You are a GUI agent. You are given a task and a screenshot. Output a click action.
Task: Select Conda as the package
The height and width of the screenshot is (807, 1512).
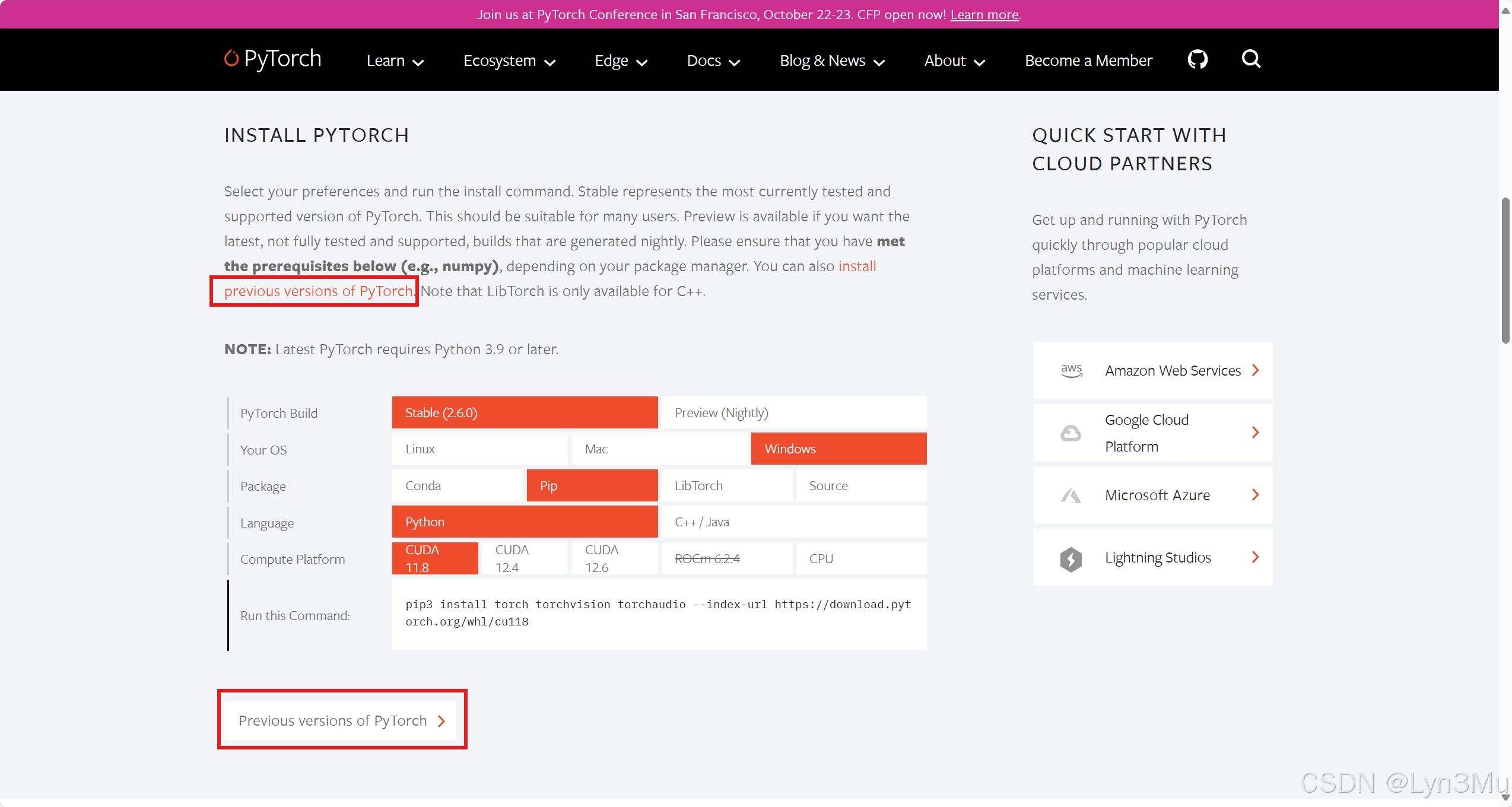pos(458,486)
